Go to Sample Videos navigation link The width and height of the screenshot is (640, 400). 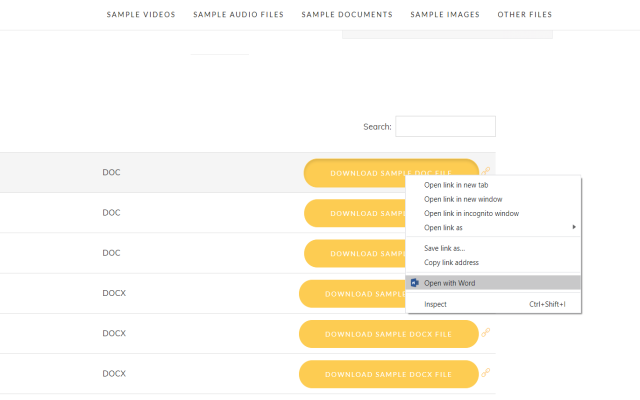[141, 15]
